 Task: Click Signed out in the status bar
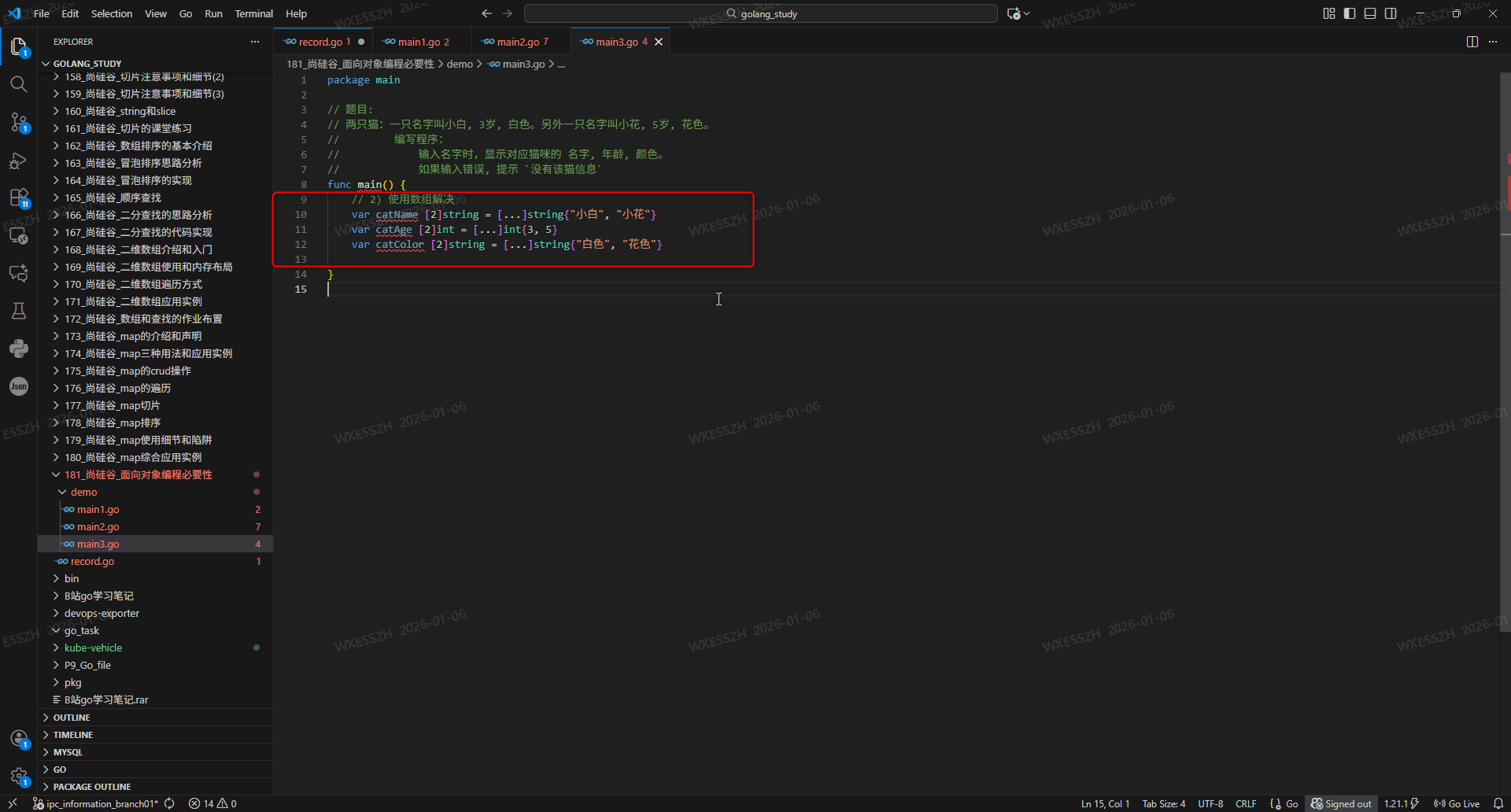[1341, 803]
